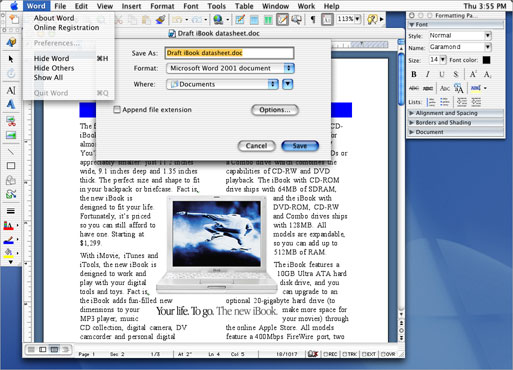The height and width of the screenshot is (370, 513).
Task: Toggle Shadow text style button
Action: coord(456,74)
